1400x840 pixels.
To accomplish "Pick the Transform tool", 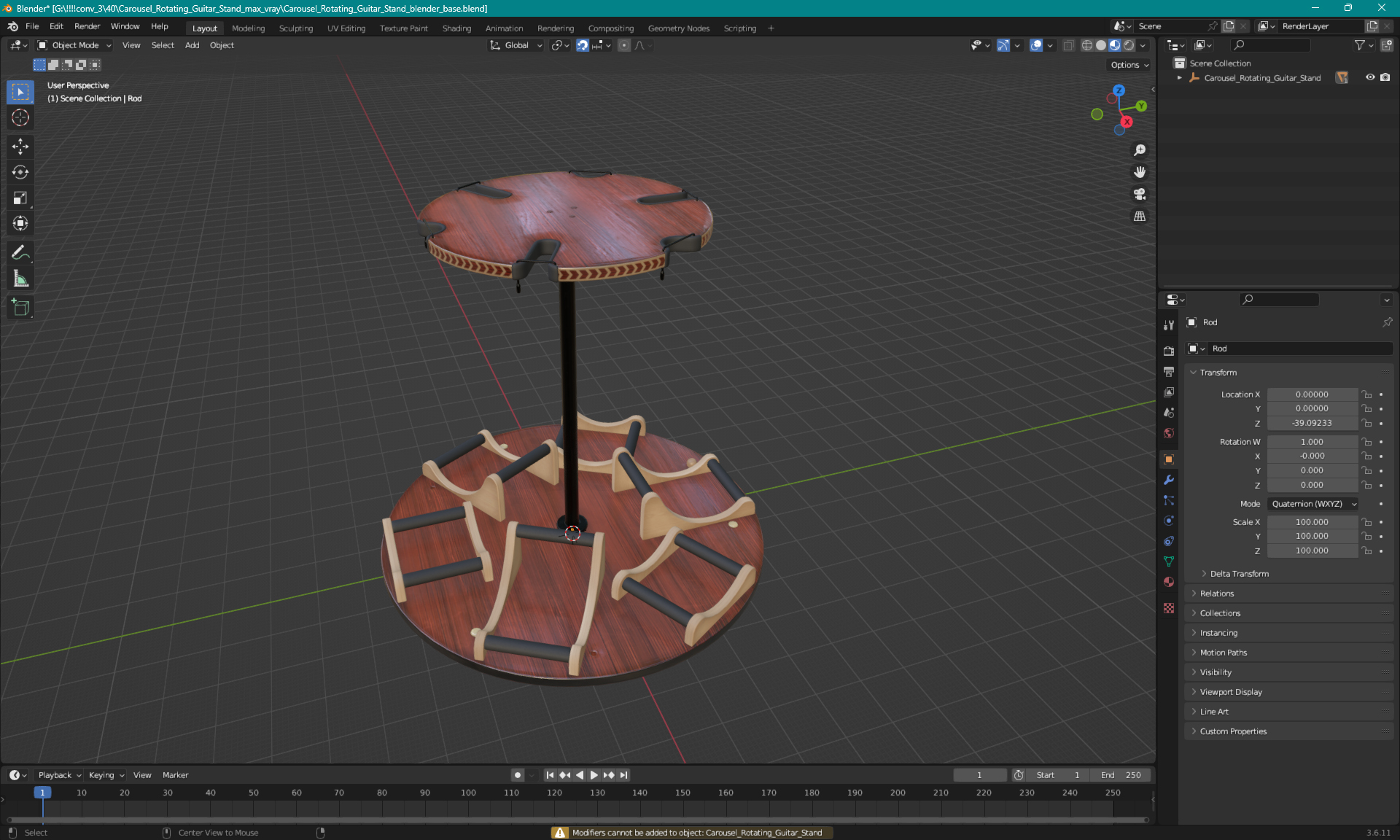I will (x=20, y=223).
